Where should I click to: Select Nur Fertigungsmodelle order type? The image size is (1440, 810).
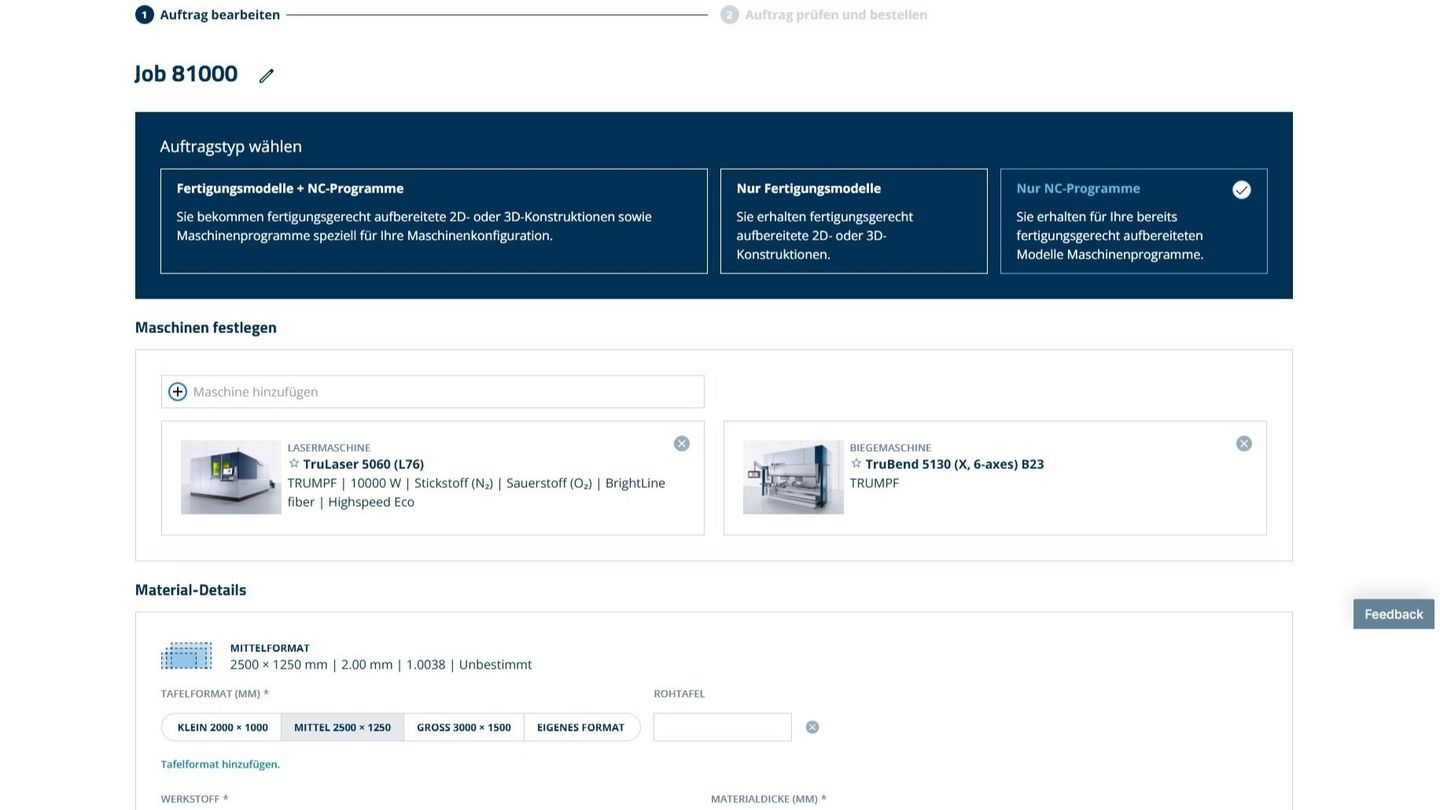point(853,221)
